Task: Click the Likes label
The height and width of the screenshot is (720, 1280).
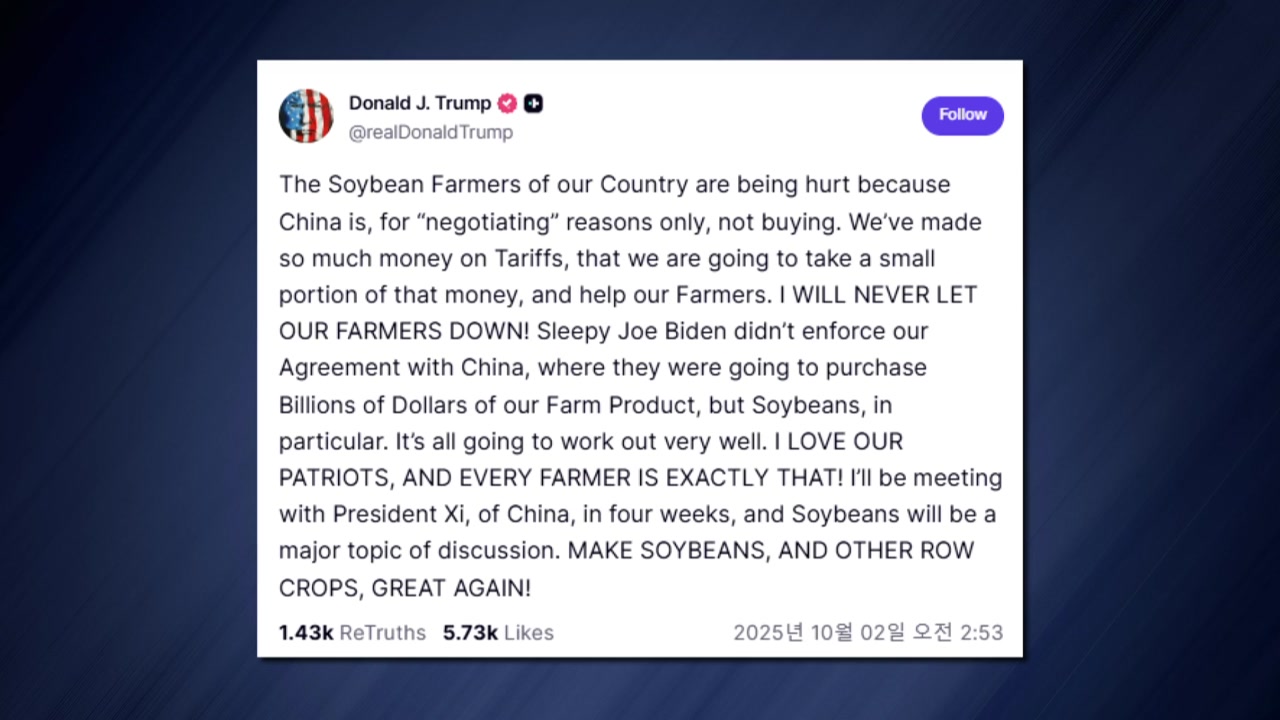Action: [529, 633]
